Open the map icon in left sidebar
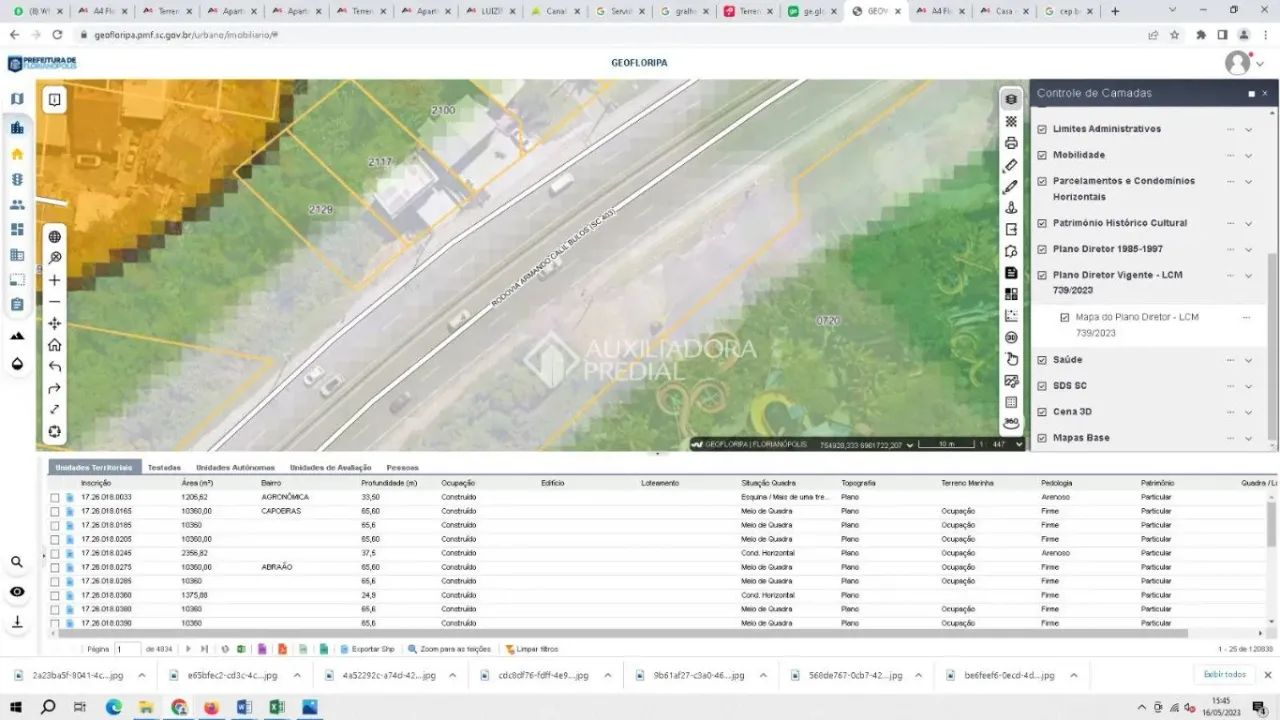Viewport: 1280px width, 720px height. click(x=17, y=99)
